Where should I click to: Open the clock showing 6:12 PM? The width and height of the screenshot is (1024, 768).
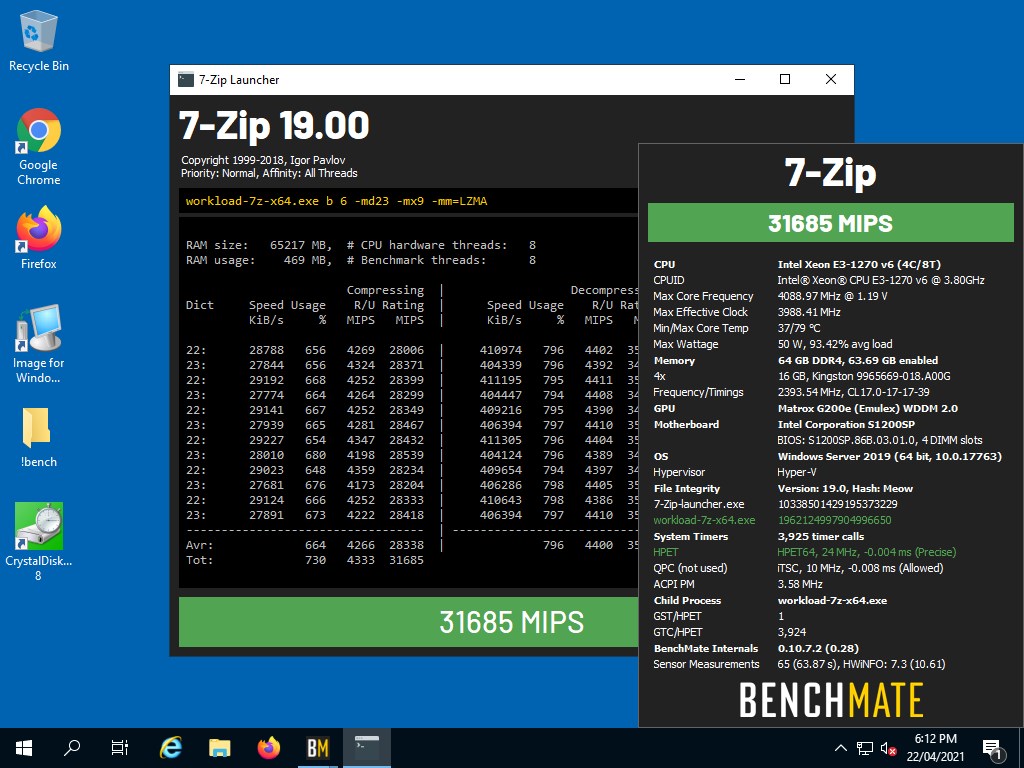935,748
